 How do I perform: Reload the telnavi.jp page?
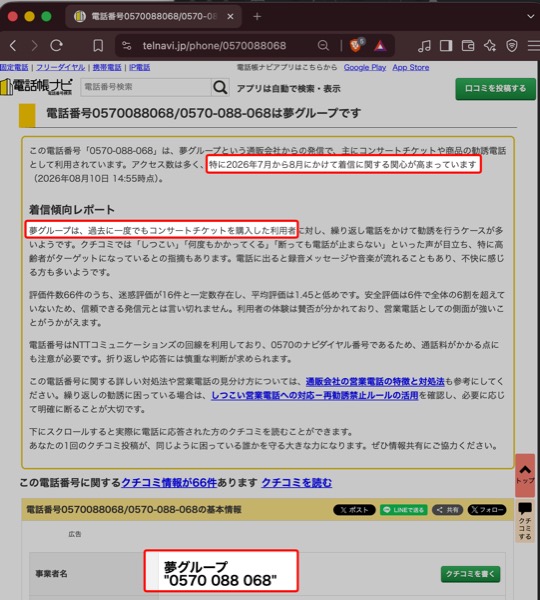click(x=57, y=46)
